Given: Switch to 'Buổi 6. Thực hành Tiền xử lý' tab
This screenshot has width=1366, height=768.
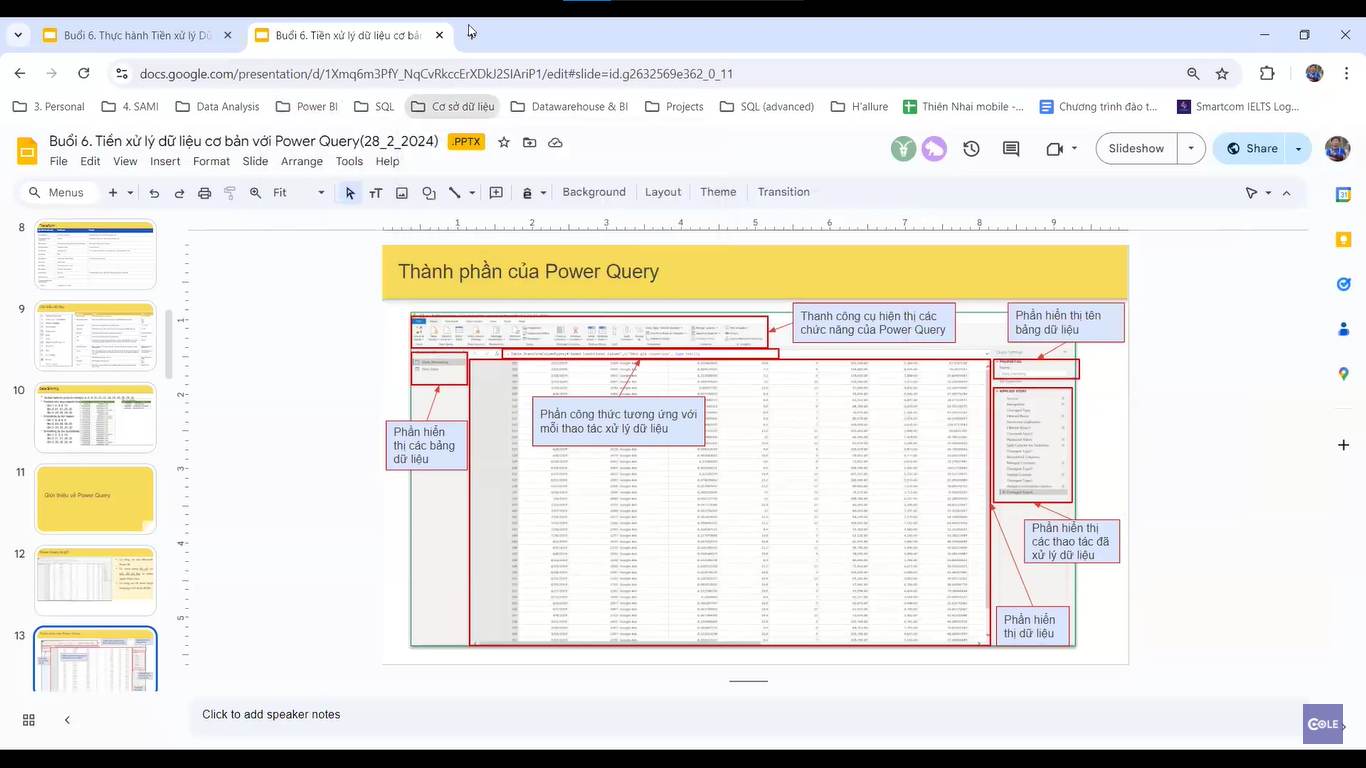Looking at the screenshot, I should click(x=137, y=35).
